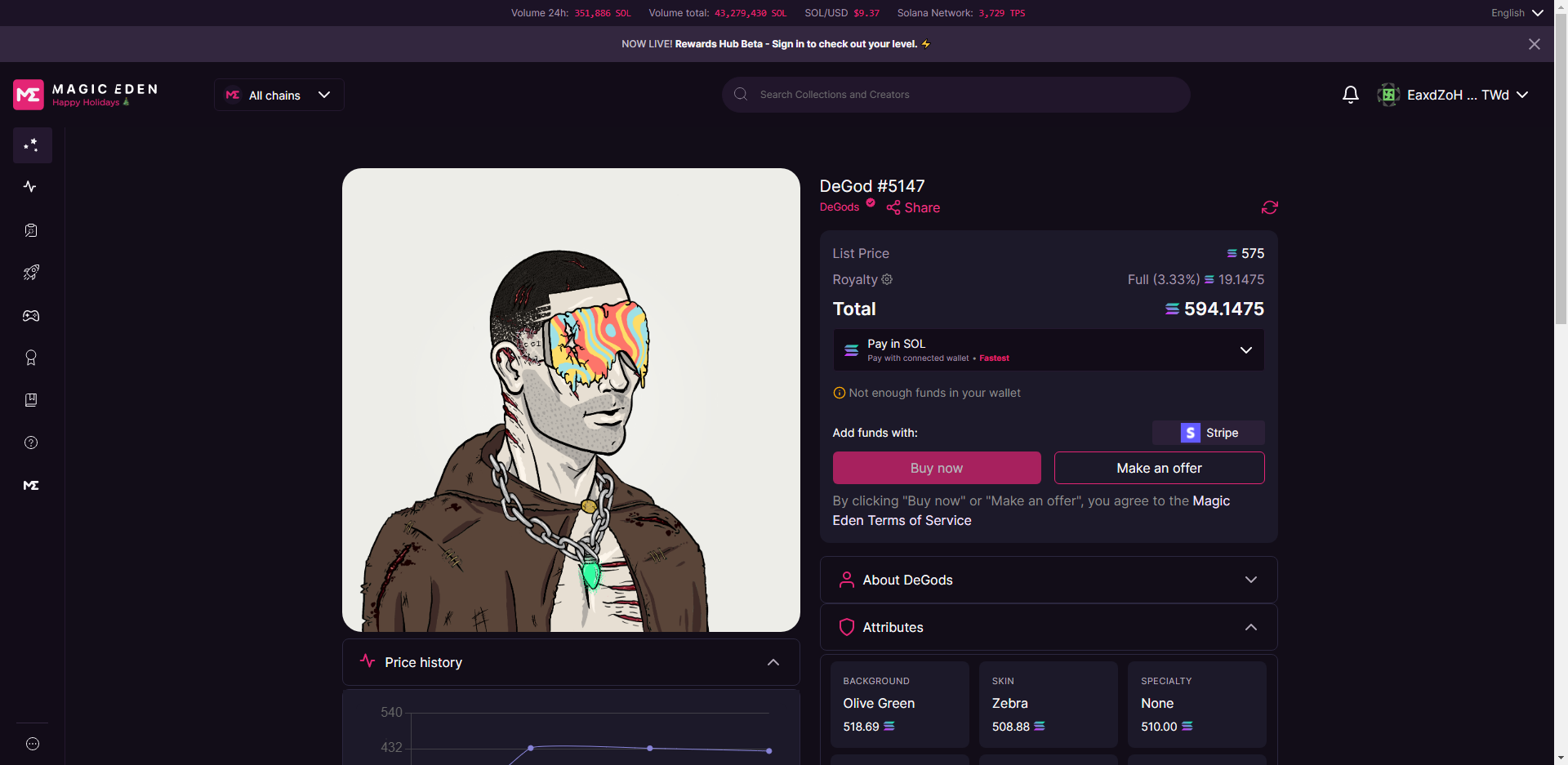The image size is (1568, 765).
Task: Open the All chains dropdown
Action: (x=279, y=95)
